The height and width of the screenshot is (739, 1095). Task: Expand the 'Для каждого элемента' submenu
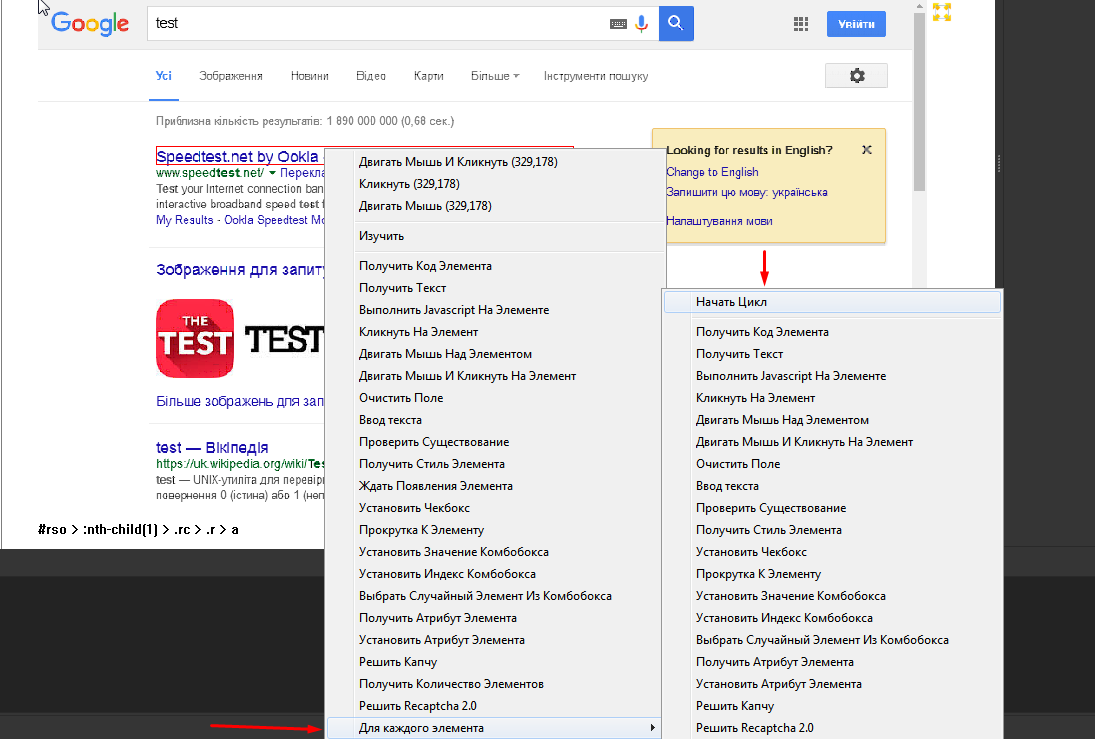tap(495, 728)
